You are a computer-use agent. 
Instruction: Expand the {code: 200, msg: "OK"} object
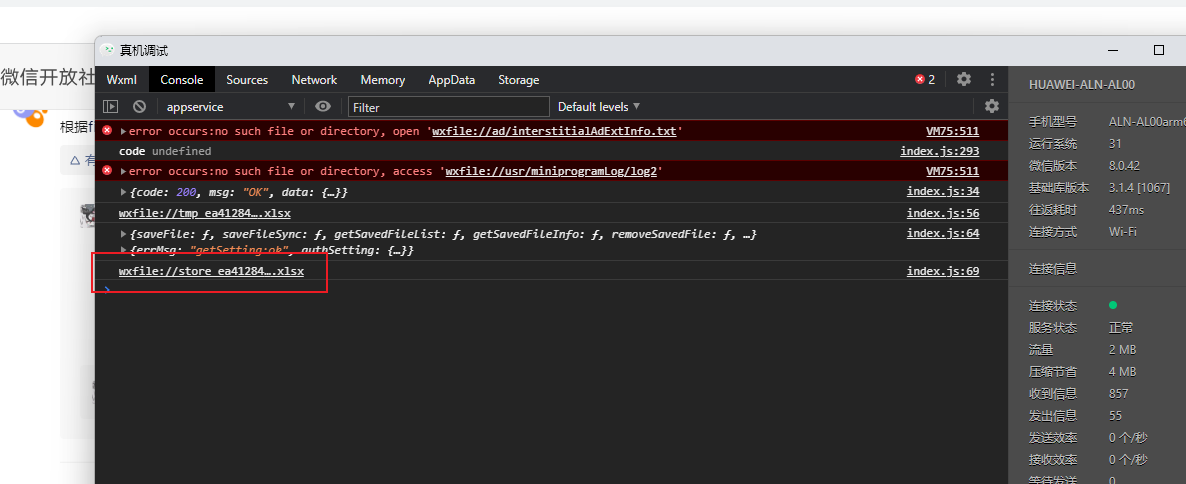123,192
